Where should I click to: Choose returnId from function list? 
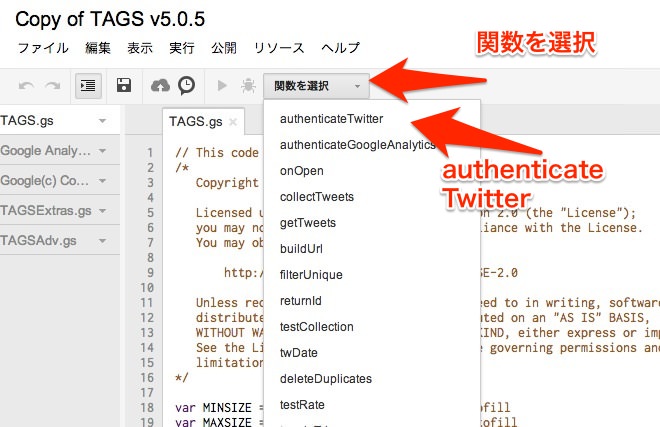301,301
